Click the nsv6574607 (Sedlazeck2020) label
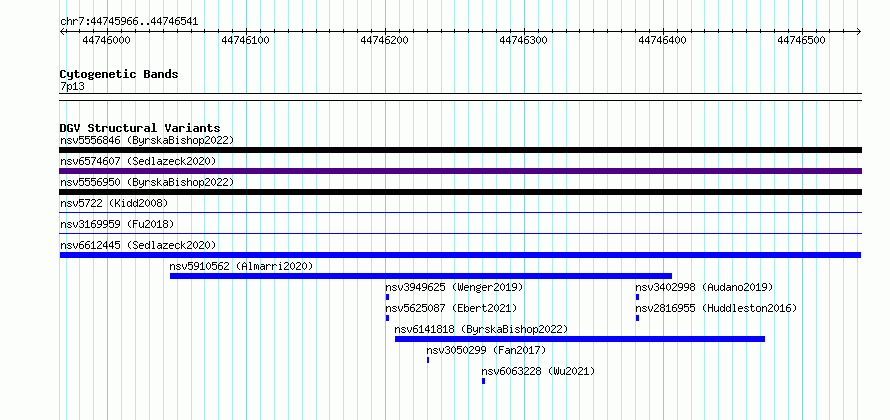This screenshot has height=420, width=890. click(138, 161)
